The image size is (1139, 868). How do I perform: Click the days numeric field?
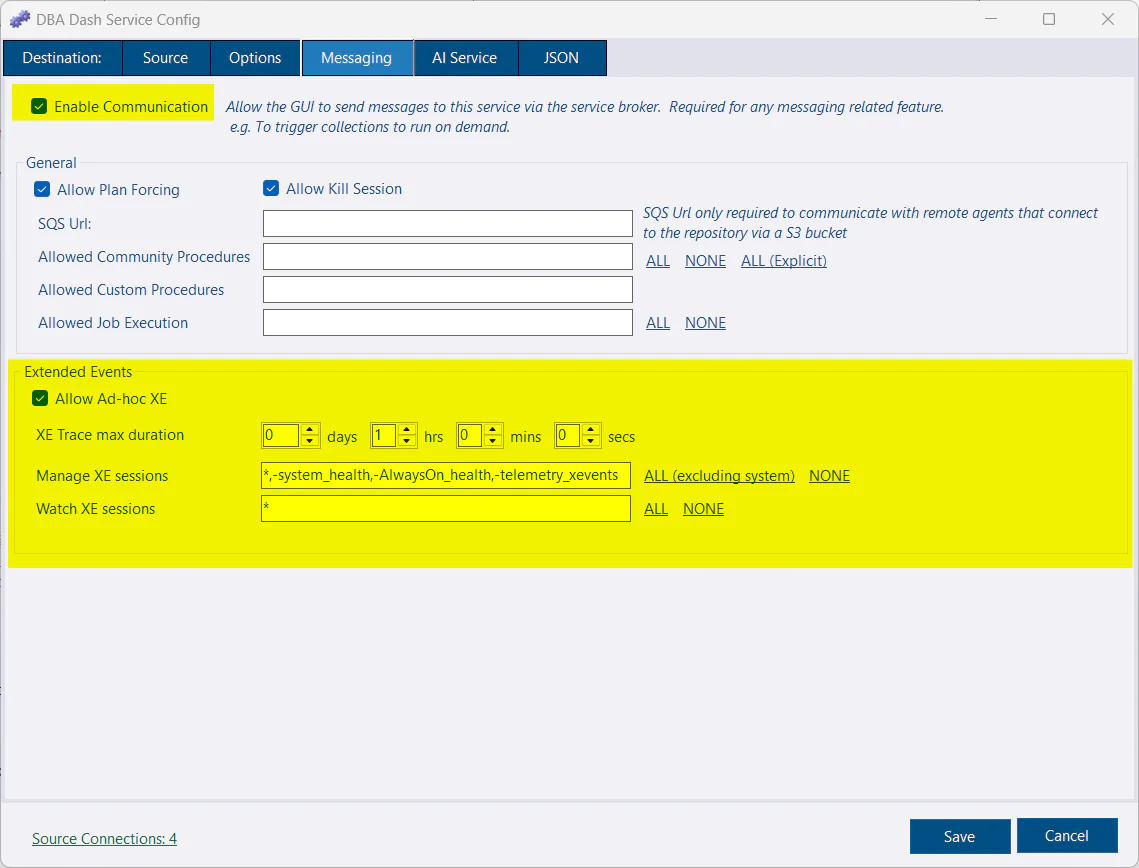click(281, 436)
